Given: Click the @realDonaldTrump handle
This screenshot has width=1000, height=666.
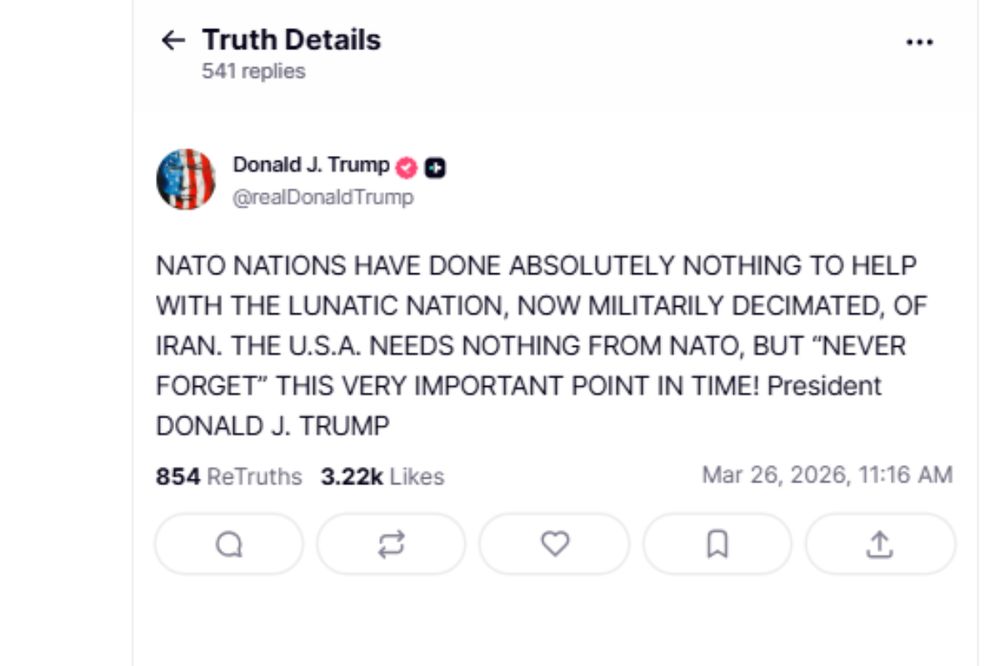Looking at the screenshot, I should [323, 197].
